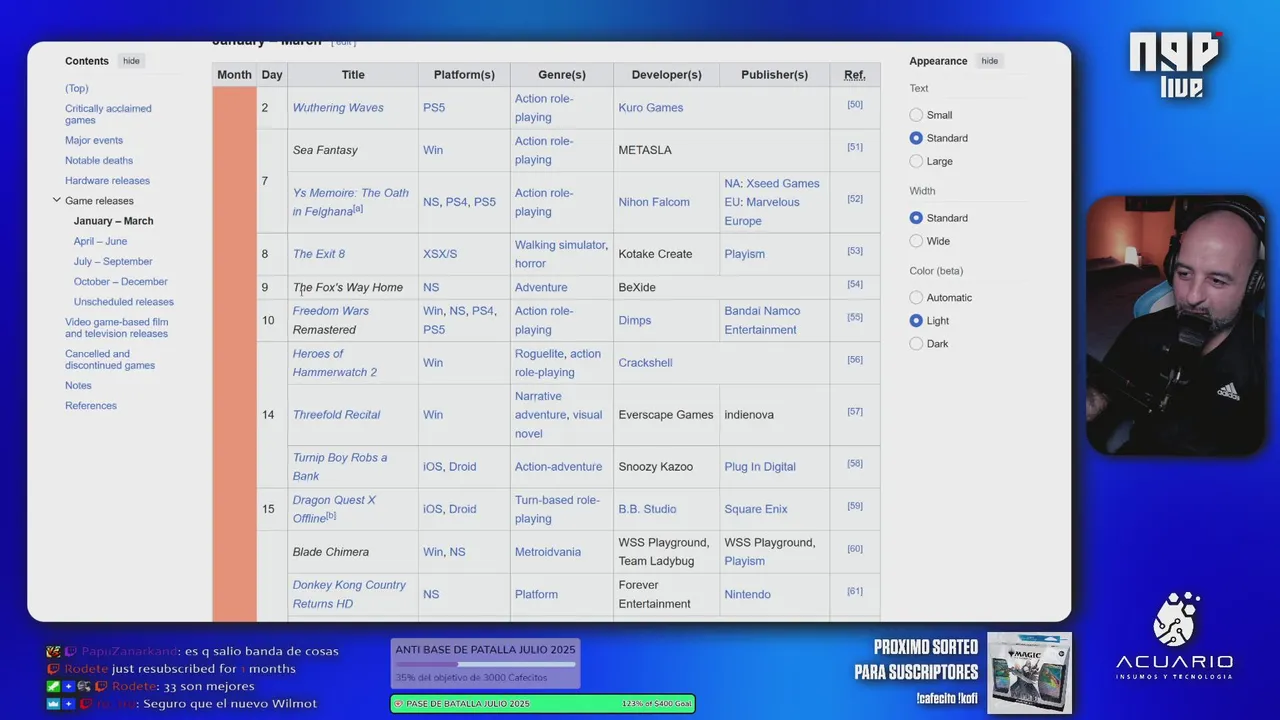The image size is (1280, 720).
Task: Sort table by Publisher(s) column header
Action: point(775,75)
